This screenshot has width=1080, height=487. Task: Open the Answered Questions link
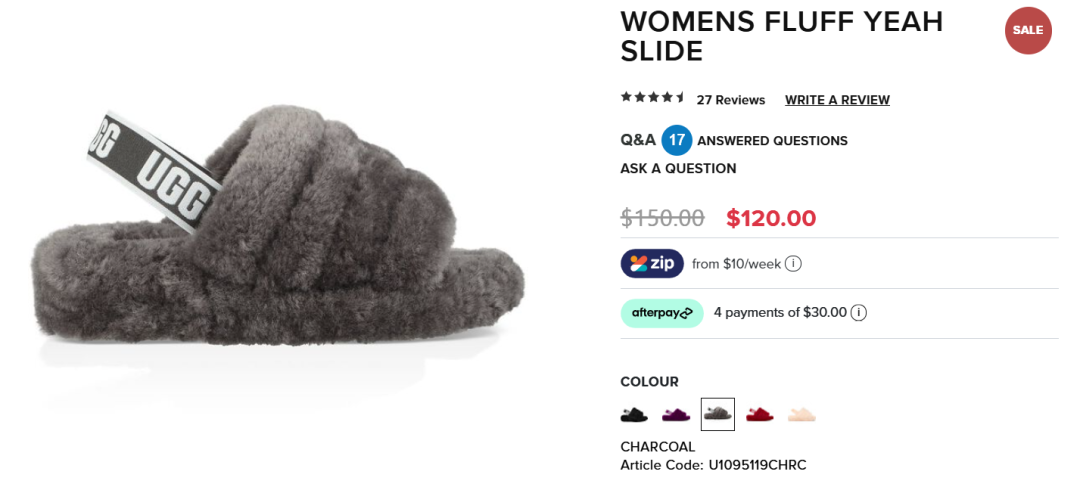[x=773, y=141]
